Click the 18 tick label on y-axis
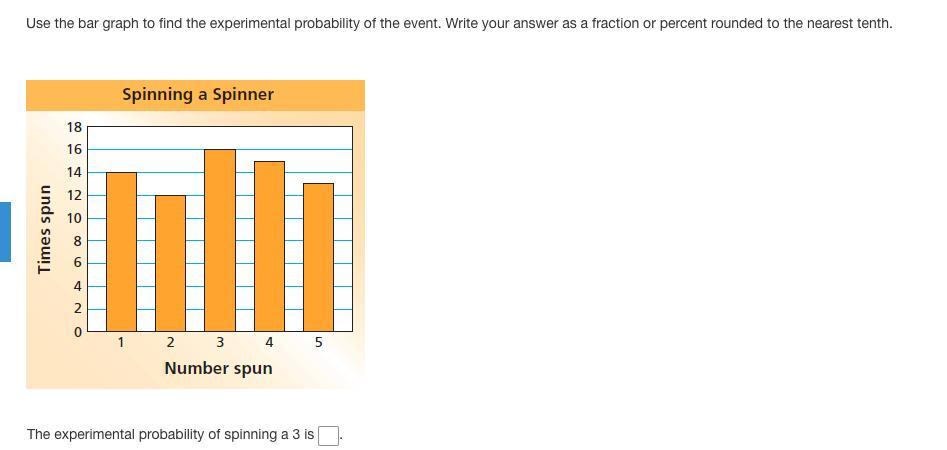This screenshot has height=450, width=947. [74, 127]
